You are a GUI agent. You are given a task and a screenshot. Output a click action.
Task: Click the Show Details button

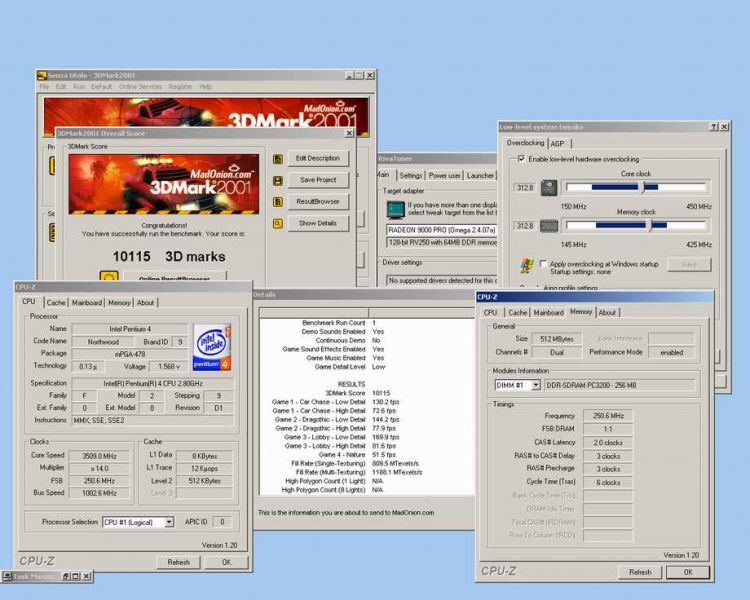pyautogui.click(x=318, y=223)
